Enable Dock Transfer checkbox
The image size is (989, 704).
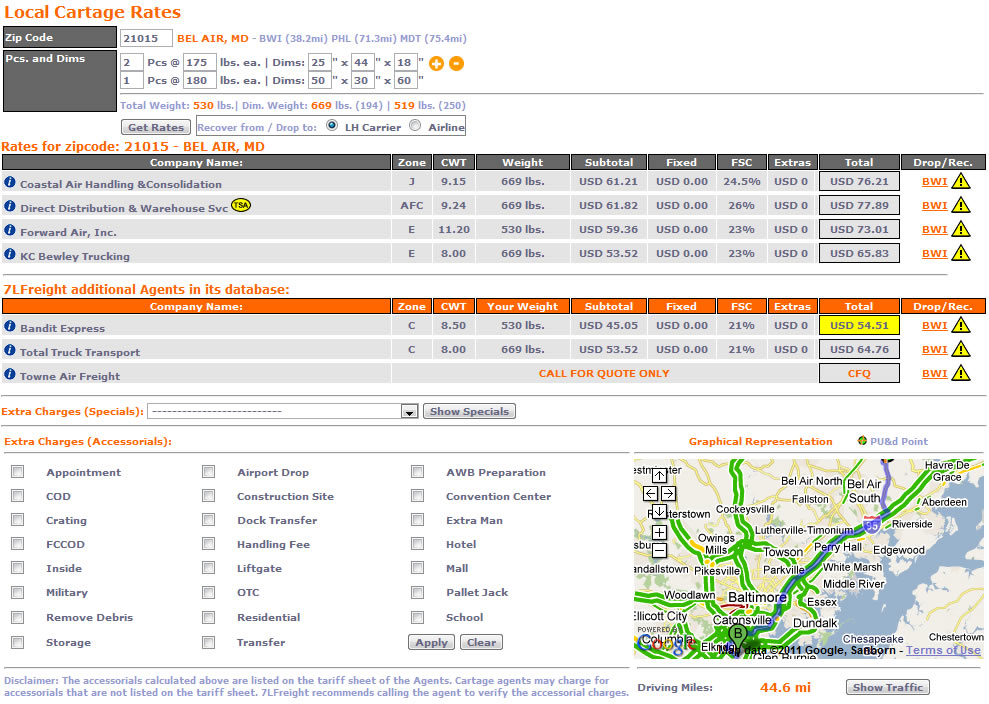209,520
